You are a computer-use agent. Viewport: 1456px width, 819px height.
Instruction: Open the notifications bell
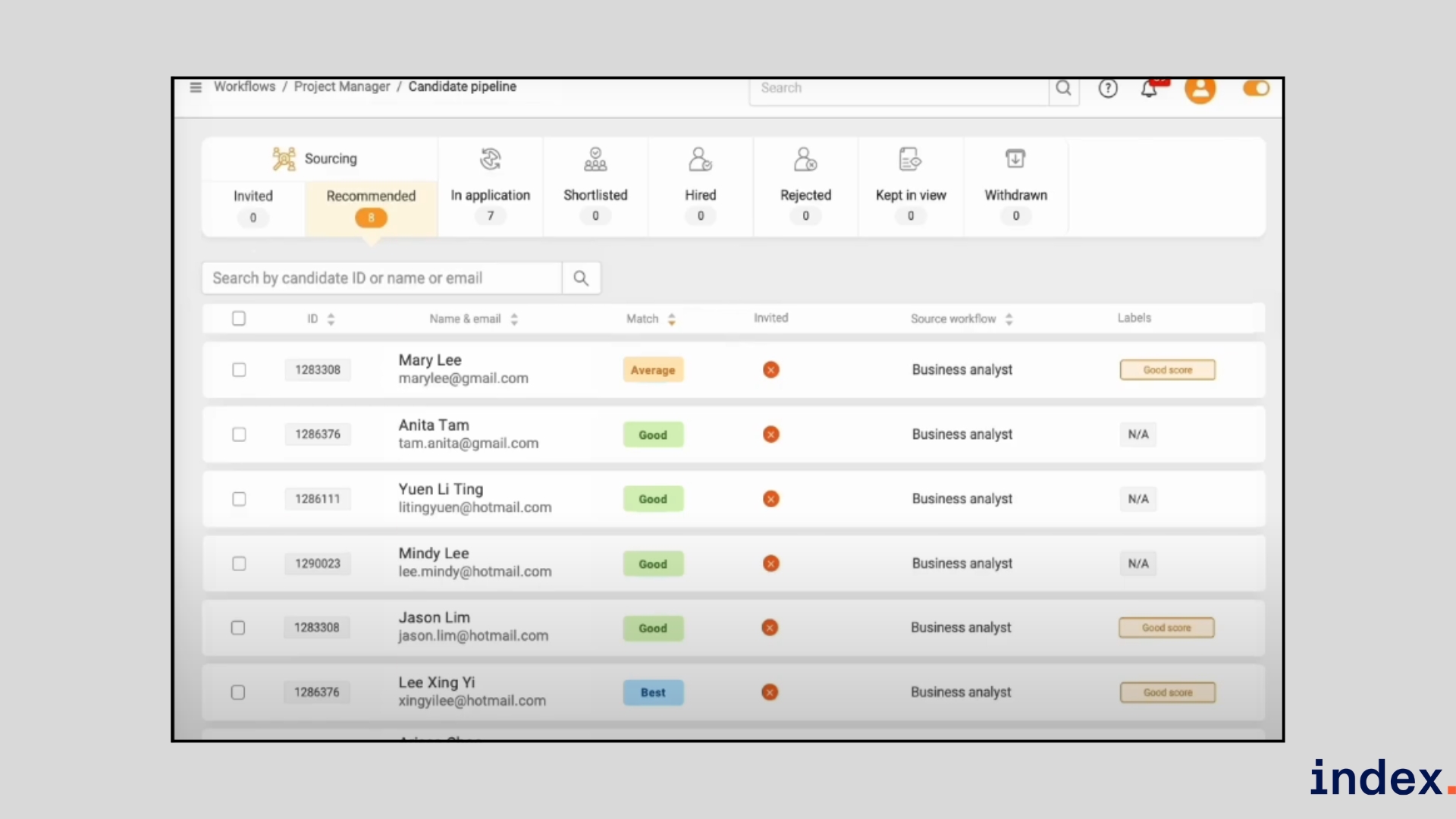tap(1149, 89)
